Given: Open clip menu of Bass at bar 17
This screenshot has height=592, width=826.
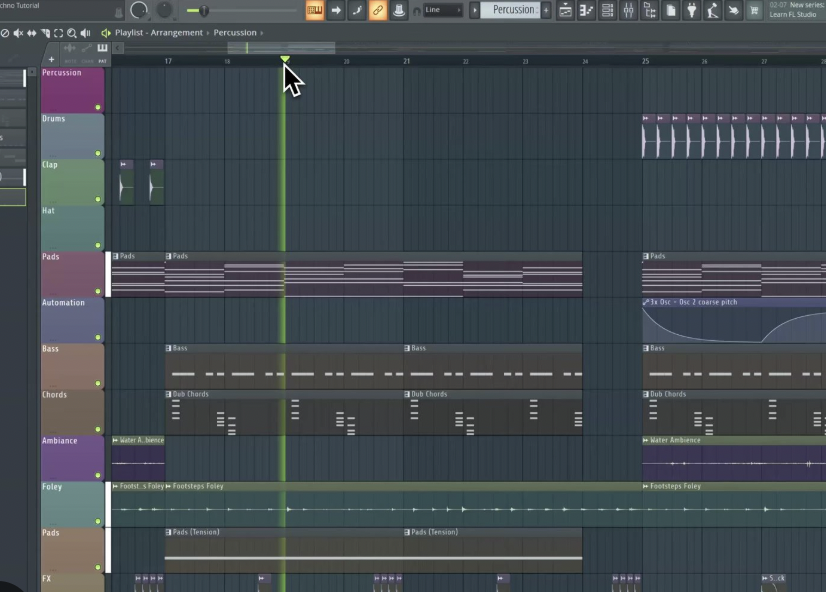Looking at the screenshot, I should pos(169,348).
